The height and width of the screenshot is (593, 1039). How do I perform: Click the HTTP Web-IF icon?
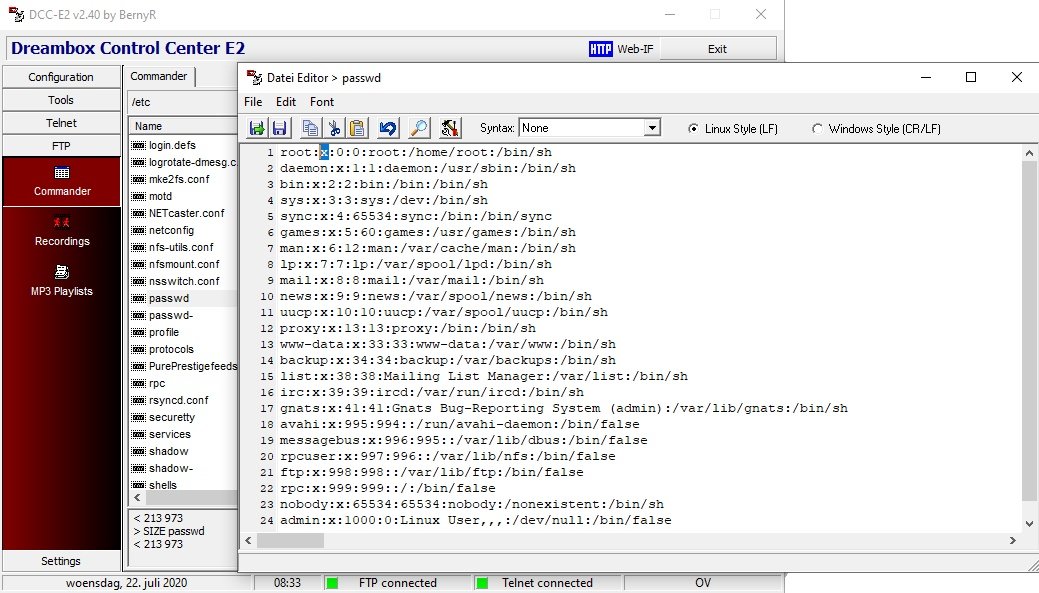(600, 49)
